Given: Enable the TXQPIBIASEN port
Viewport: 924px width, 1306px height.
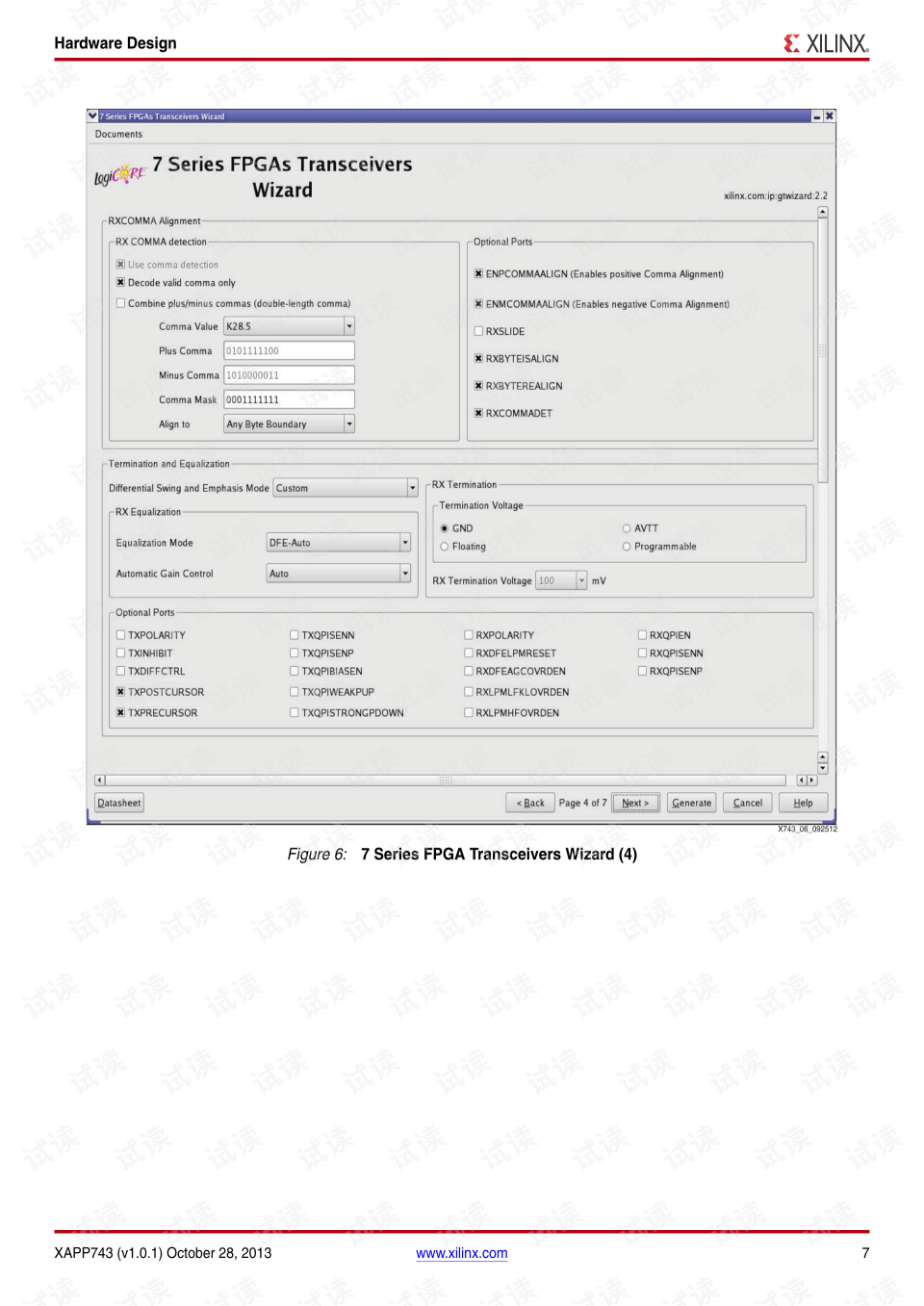Looking at the screenshot, I should pos(295,672).
